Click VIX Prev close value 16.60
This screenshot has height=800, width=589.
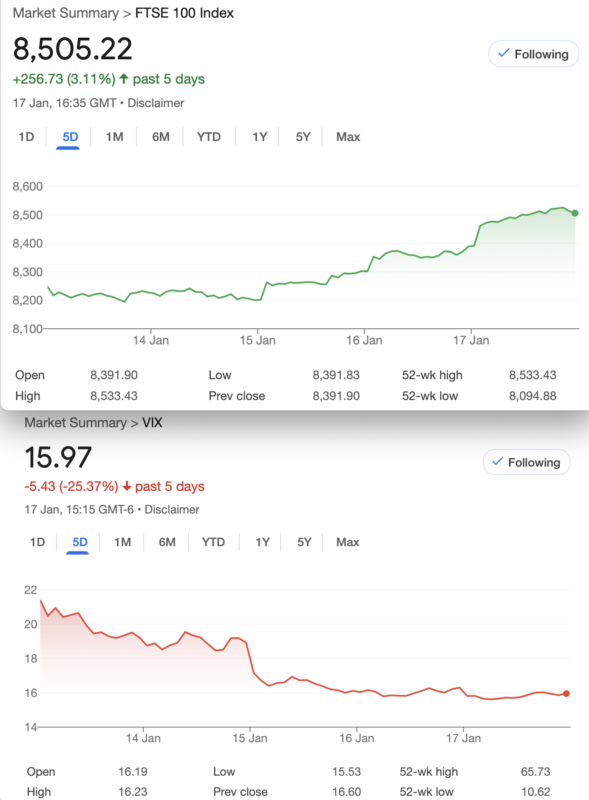click(346, 792)
